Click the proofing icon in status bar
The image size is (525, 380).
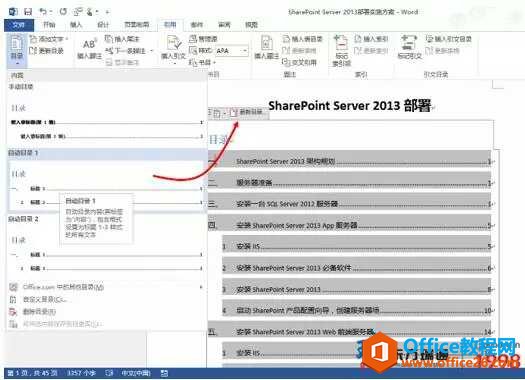coord(109,373)
